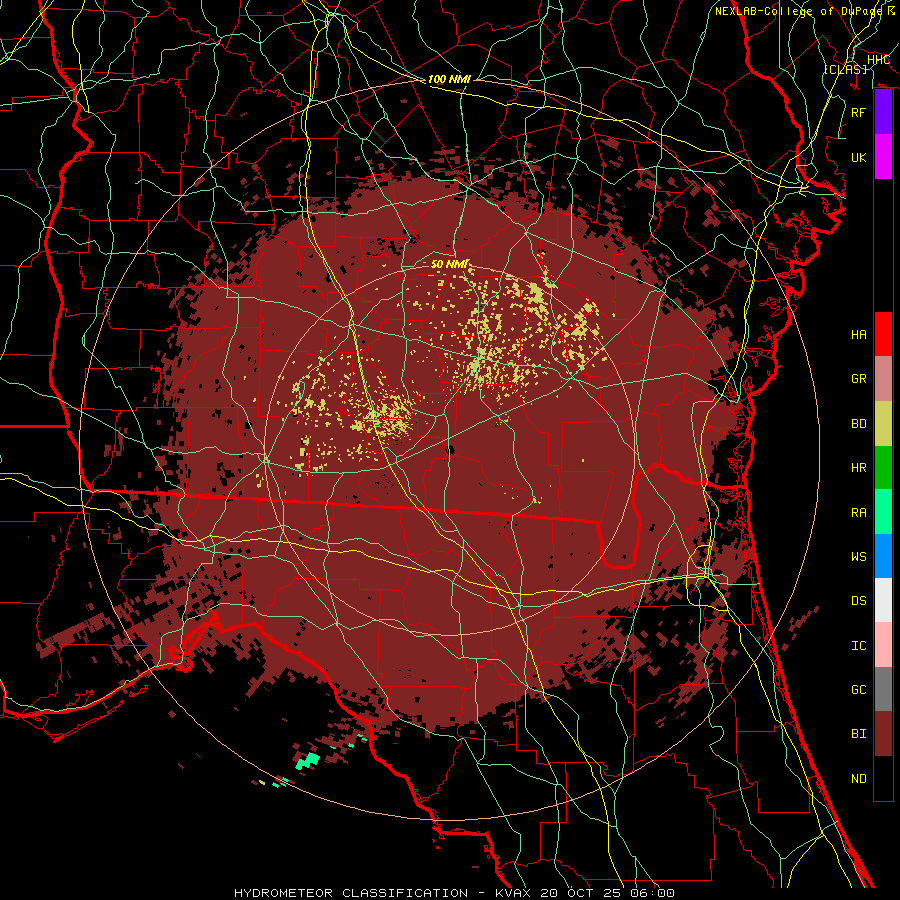Click the UK legend label
The width and height of the screenshot is (900, 900).
coord(859,157)
